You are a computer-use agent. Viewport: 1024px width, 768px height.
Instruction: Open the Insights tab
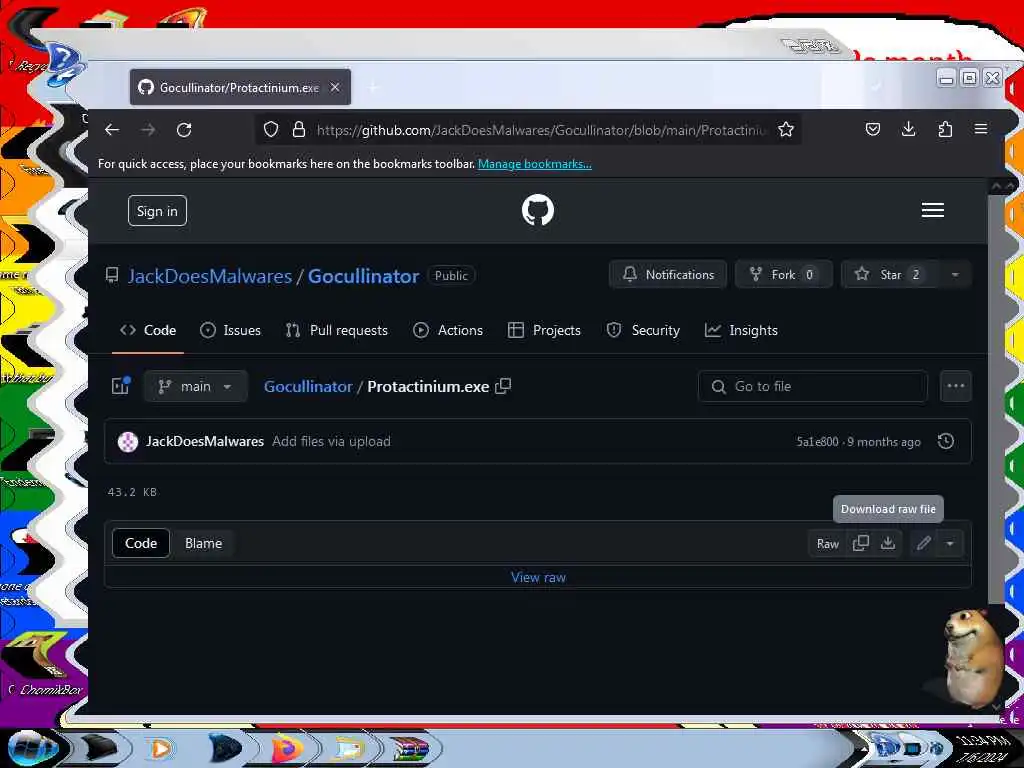[x=741, y=330]
